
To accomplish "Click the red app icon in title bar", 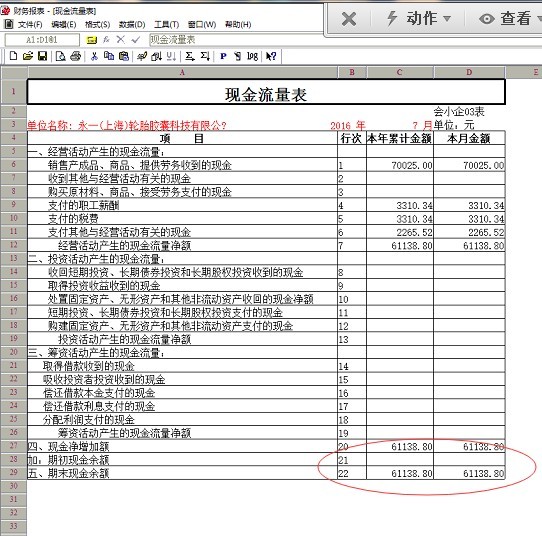I will 5,11.
